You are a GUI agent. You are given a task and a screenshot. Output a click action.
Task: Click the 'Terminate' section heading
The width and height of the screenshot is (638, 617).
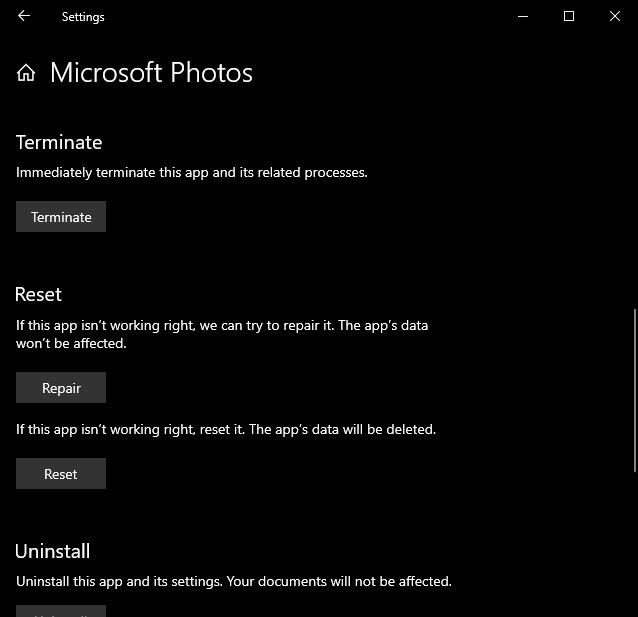(59, 142)
